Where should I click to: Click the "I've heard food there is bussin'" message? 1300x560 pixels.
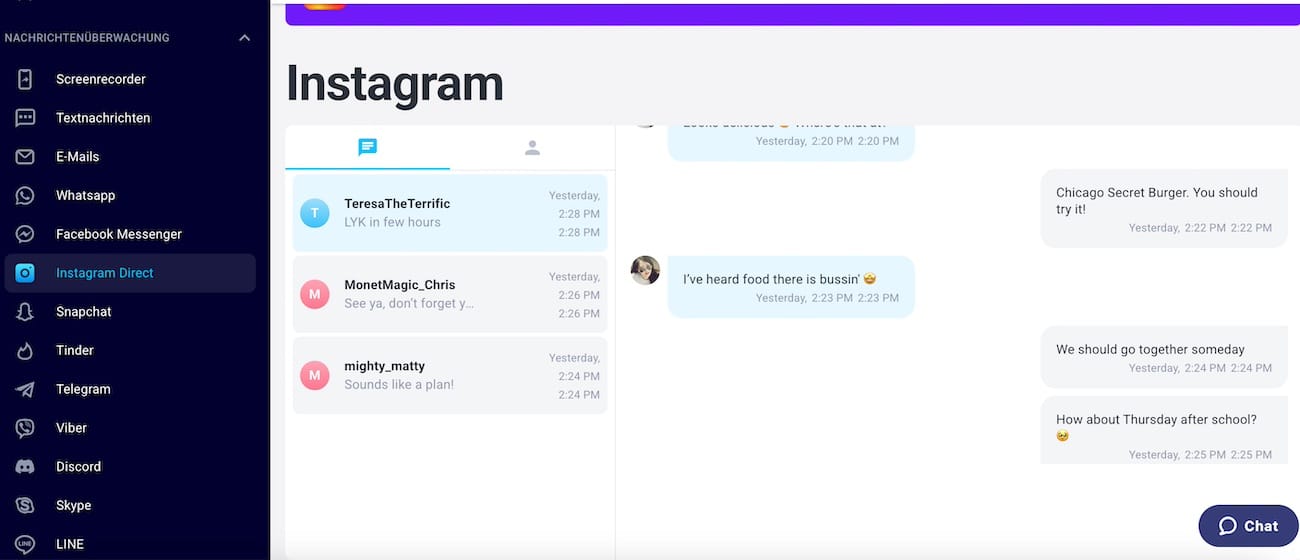click(791, 287)
